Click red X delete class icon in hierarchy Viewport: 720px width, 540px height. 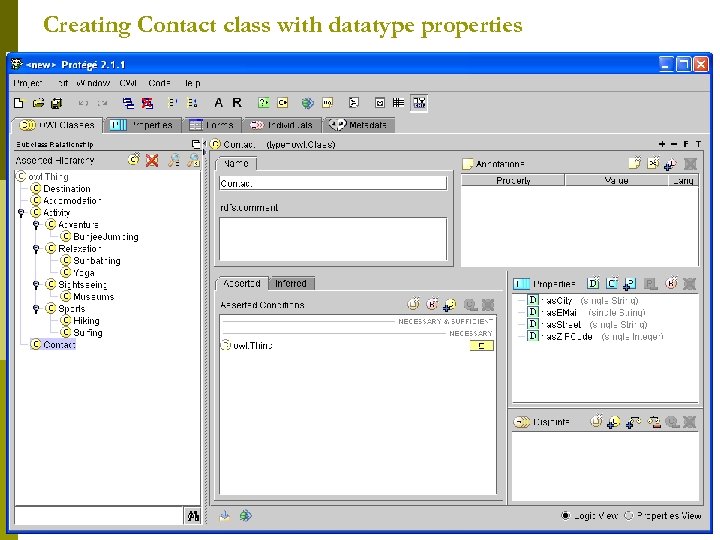tap(152, 160)
